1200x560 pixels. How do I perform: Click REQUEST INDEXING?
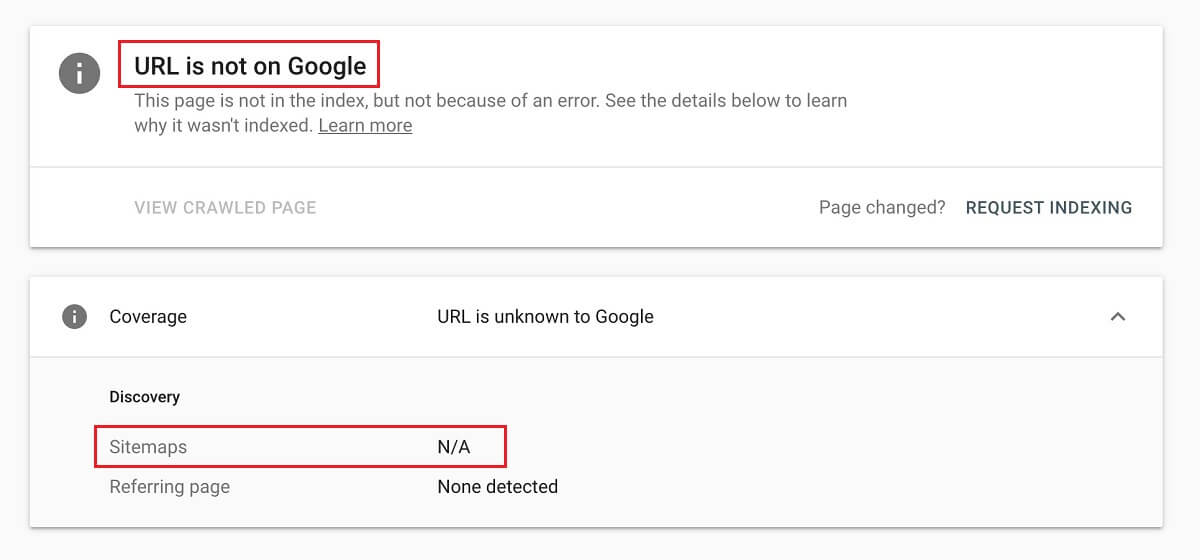tap(1049, 208)
